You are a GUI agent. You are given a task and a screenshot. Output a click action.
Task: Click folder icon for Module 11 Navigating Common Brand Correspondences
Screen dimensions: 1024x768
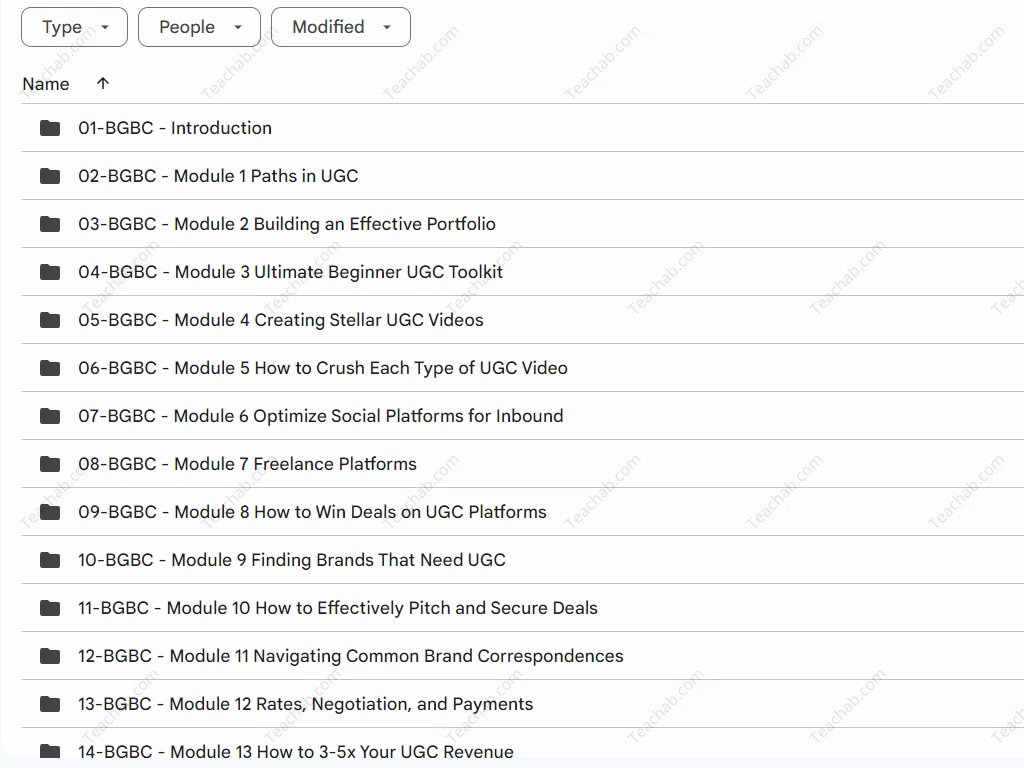click(50, 656)
